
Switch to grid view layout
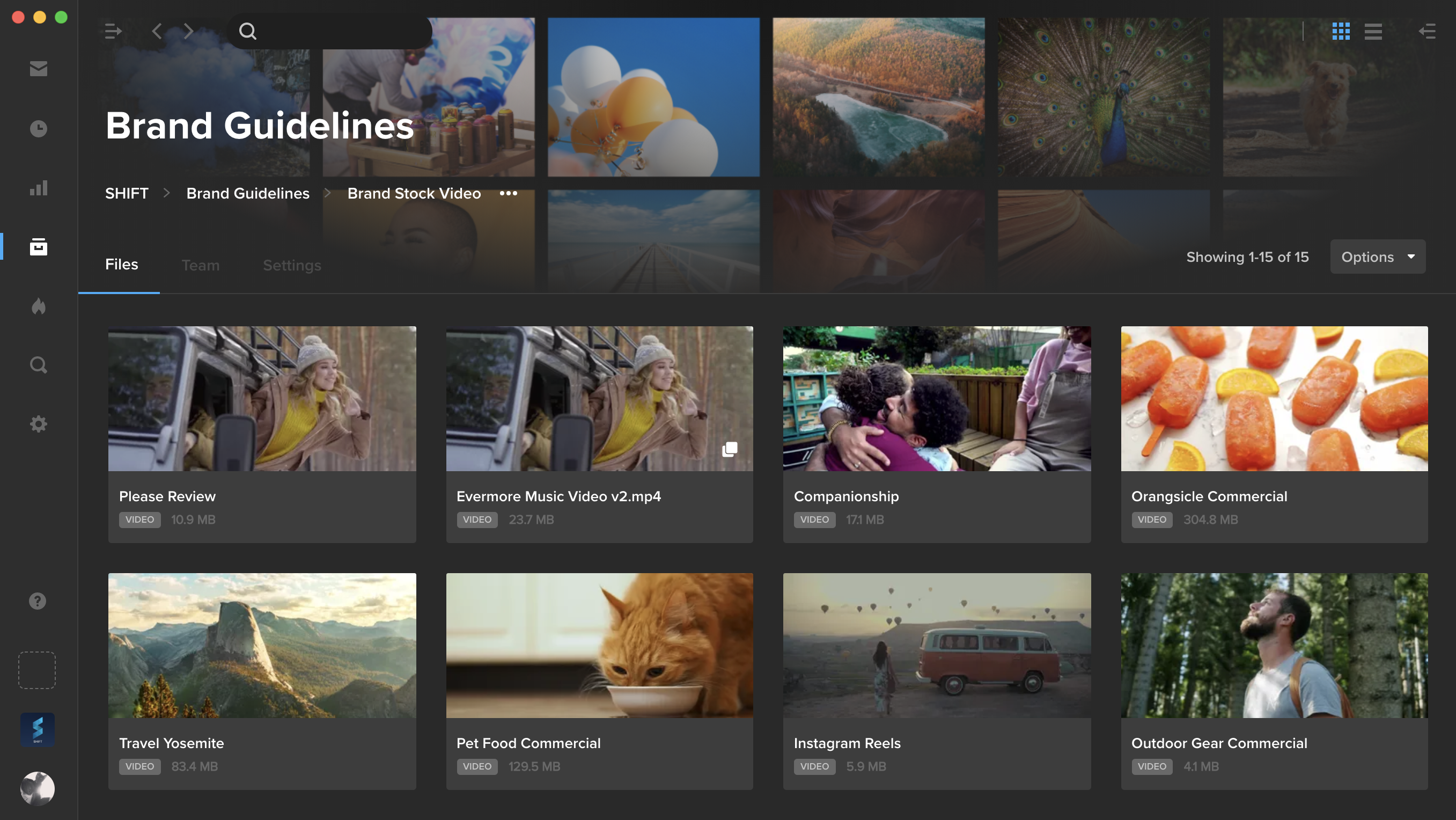(x=1341, y=31)
